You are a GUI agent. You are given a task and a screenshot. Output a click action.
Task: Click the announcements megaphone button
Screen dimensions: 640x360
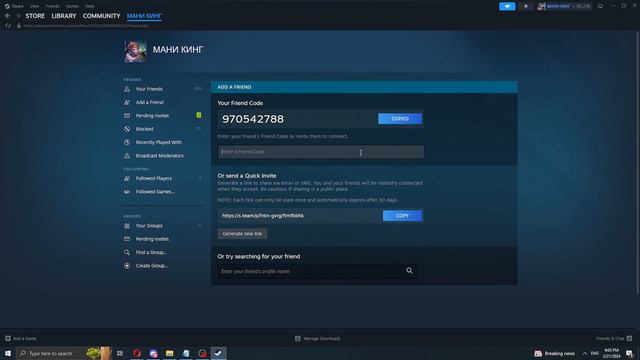coord(507,6)
